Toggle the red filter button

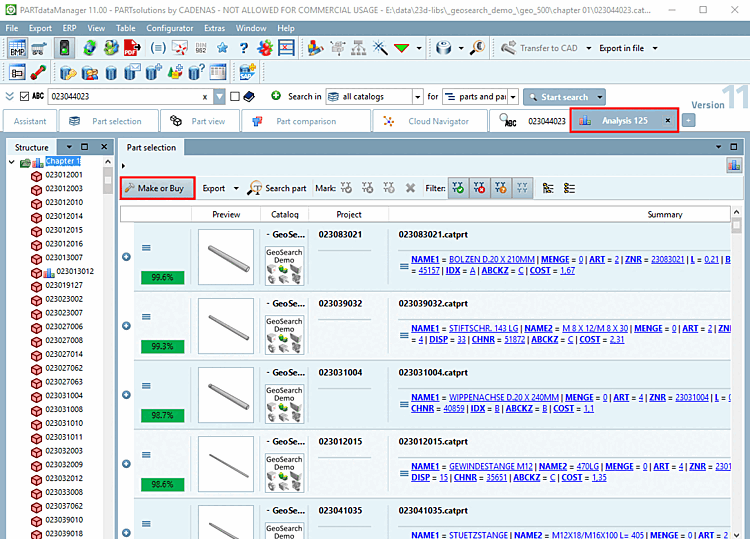pos(479,188)
